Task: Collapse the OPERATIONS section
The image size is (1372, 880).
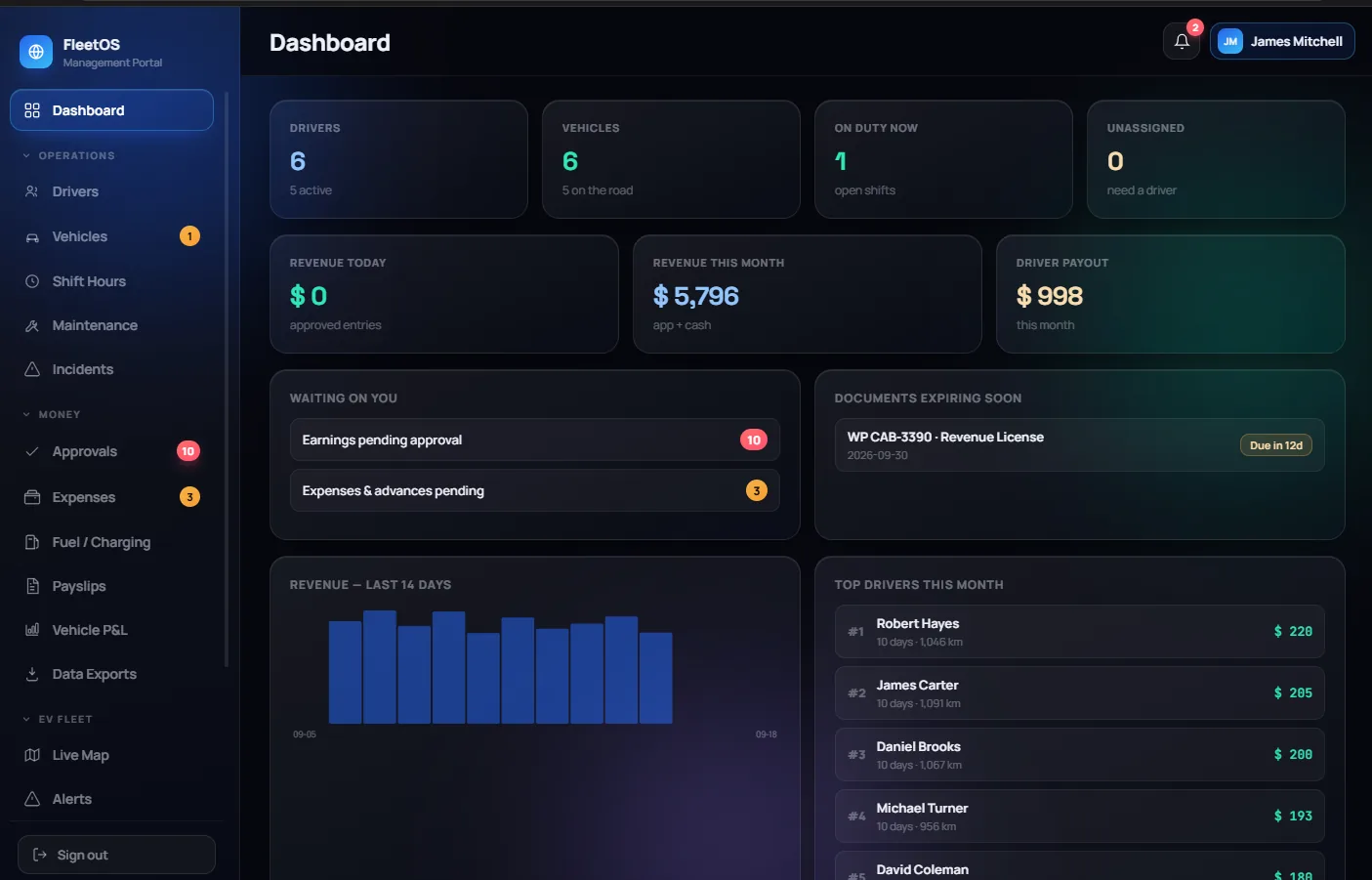Action: (68, 155)
